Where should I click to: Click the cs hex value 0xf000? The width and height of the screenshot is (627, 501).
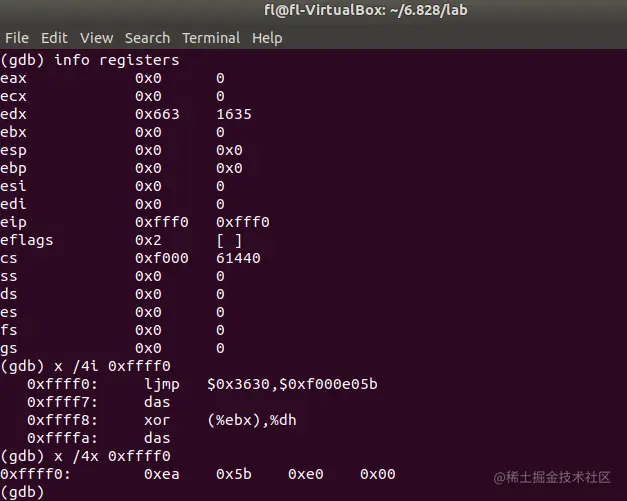[x=162, y=258]
